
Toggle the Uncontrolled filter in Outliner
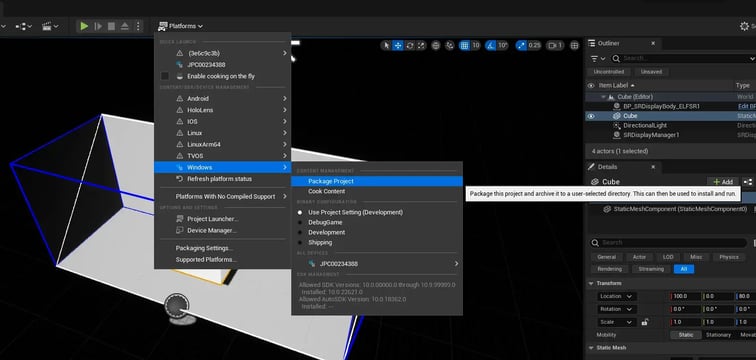pos(608,72)
